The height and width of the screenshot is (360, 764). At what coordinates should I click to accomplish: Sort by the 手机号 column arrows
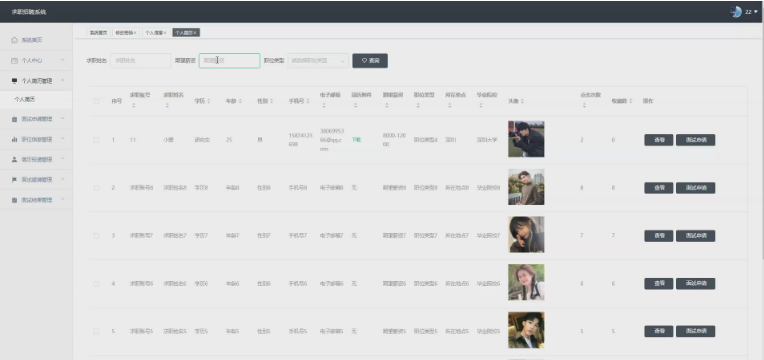308,101
